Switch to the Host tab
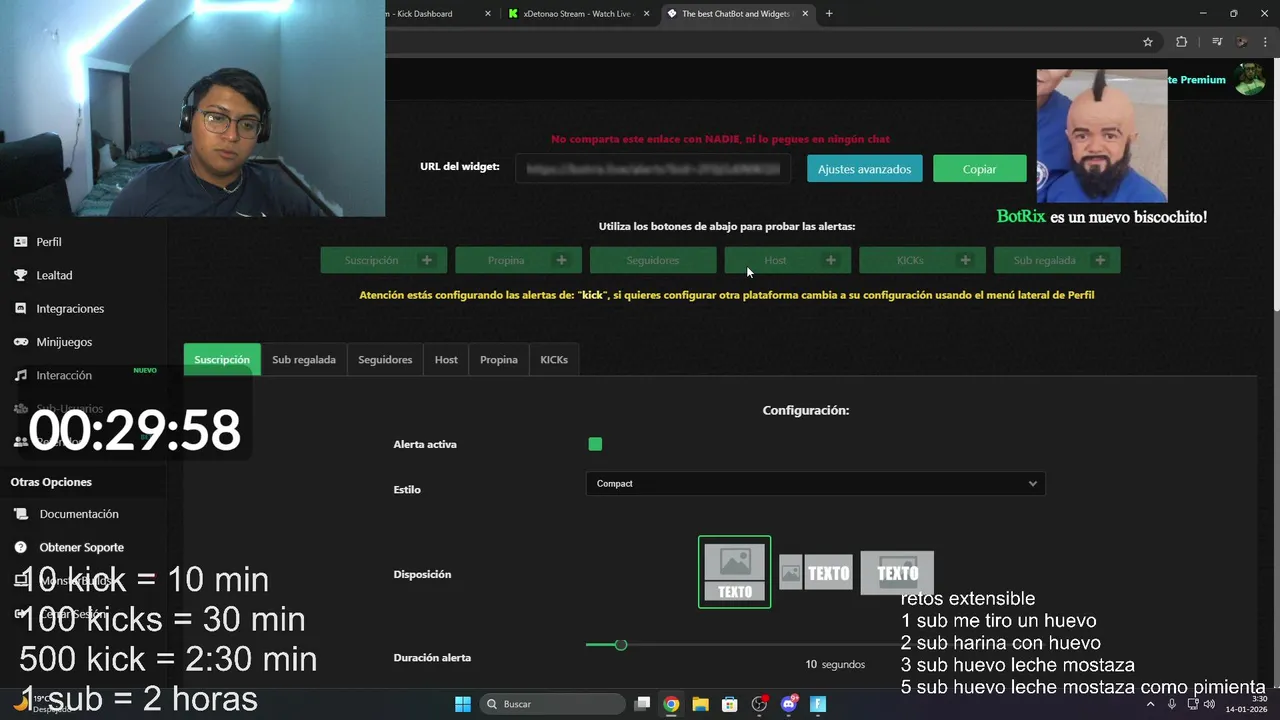Viewport: 1280px width, 720px height. tap(446, 360)
